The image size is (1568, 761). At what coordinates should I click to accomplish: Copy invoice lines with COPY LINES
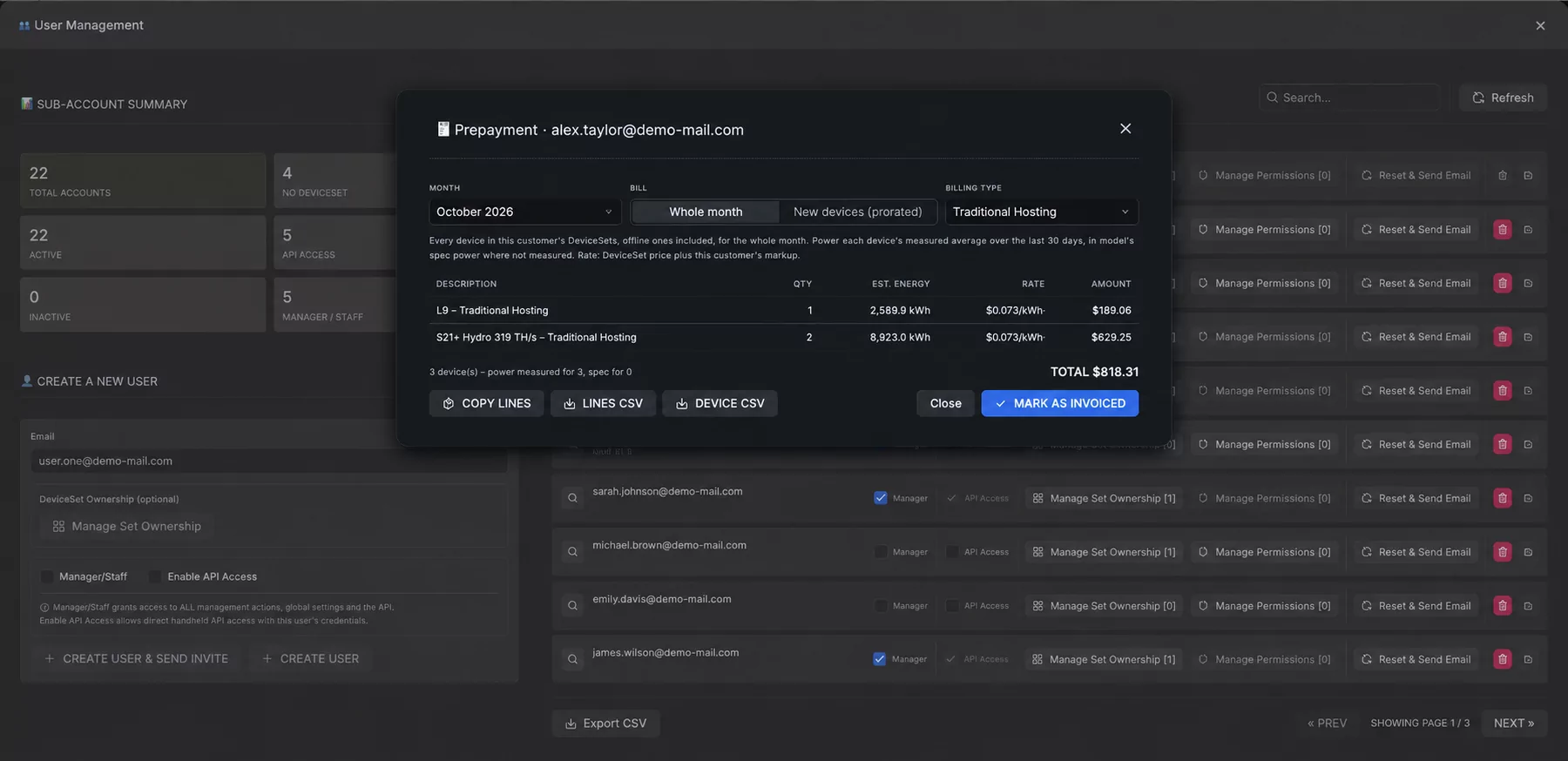(486, 403)
